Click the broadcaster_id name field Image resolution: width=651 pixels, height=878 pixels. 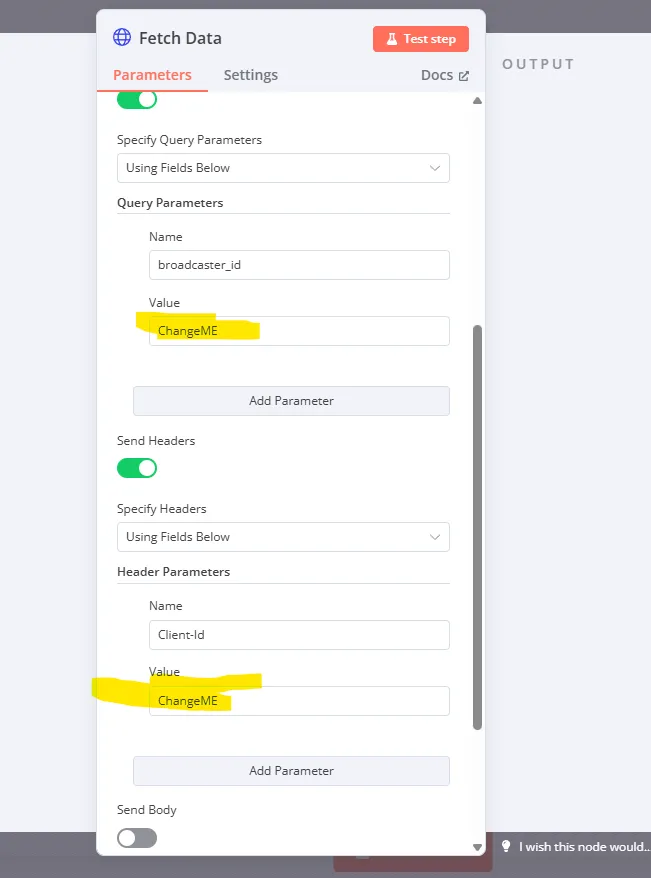pyautogui.click(x=299, y=265)
